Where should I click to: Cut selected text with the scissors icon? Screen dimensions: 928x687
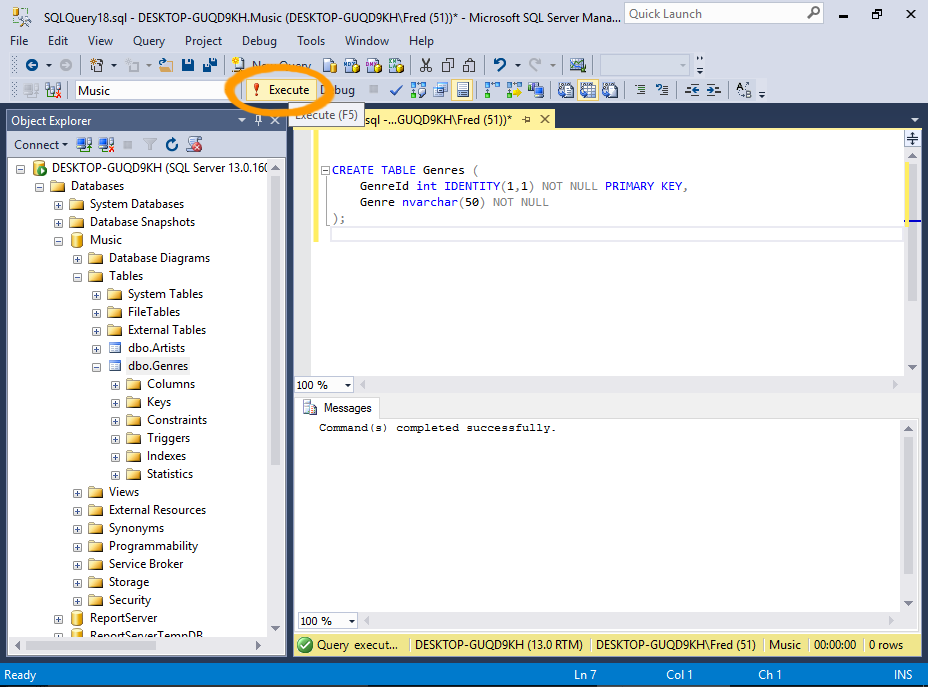click(425, 65)
